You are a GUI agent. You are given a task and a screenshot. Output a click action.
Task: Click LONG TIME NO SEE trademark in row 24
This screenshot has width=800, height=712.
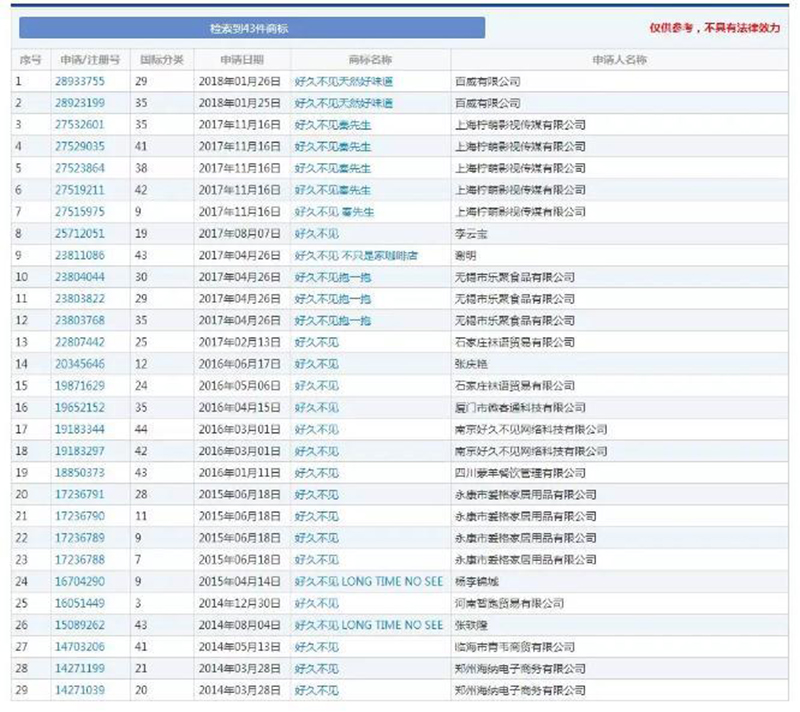368,581
